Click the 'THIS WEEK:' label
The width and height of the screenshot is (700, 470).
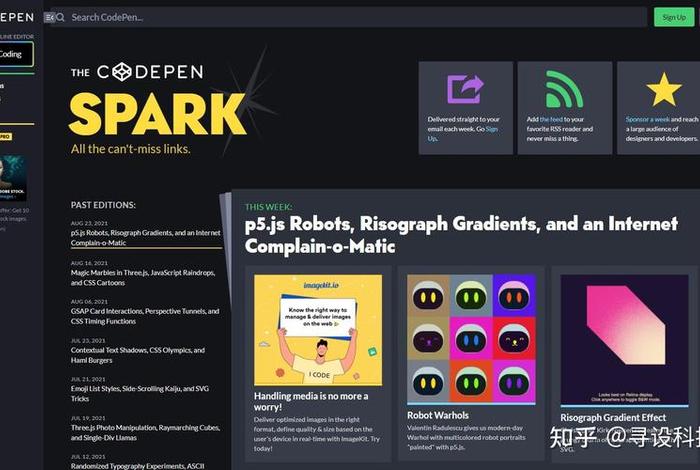click(268, 207)
